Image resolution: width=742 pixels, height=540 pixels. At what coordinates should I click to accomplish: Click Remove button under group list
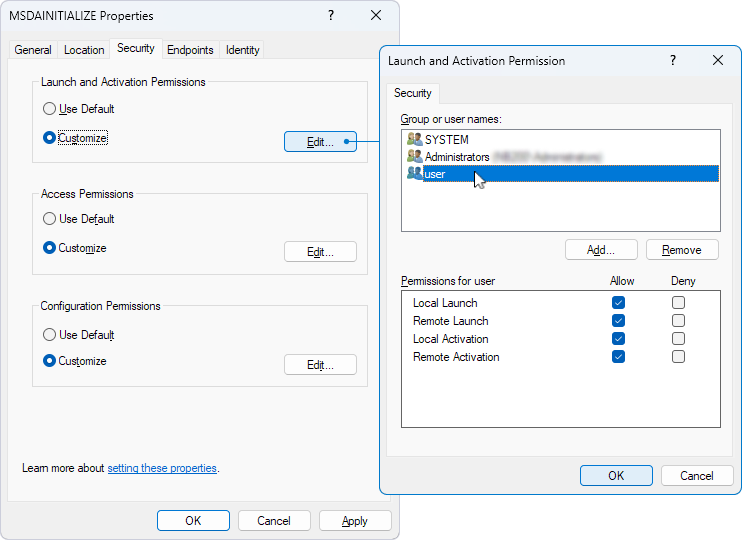682,249
